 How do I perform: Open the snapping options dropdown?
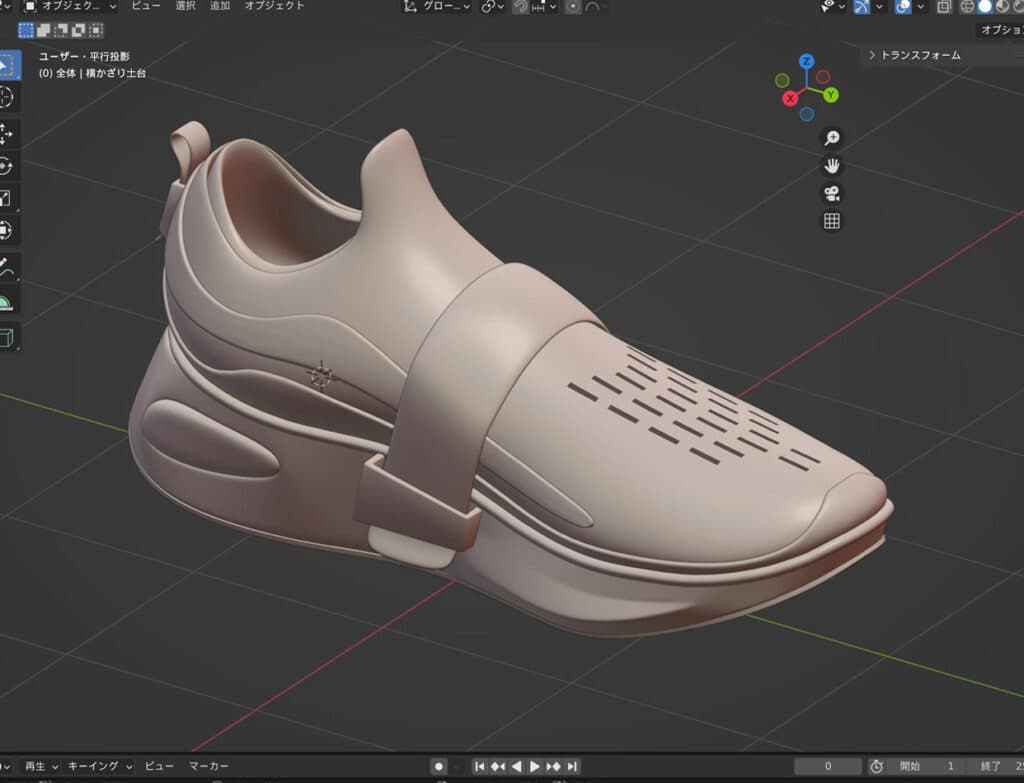point(543,7)
